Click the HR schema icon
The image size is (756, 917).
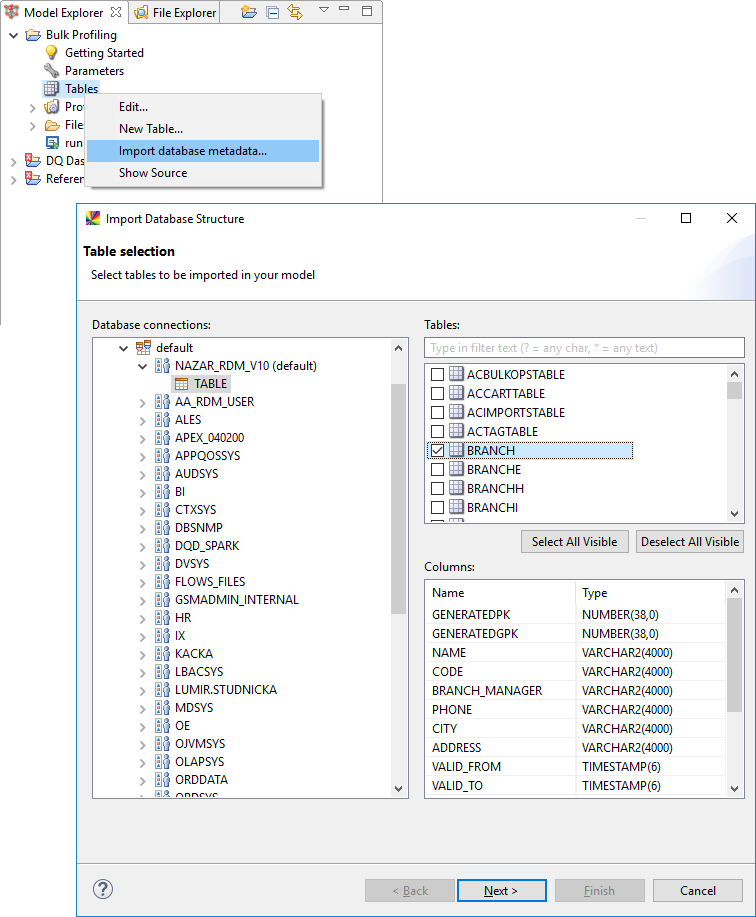click(x=162, y=618)
